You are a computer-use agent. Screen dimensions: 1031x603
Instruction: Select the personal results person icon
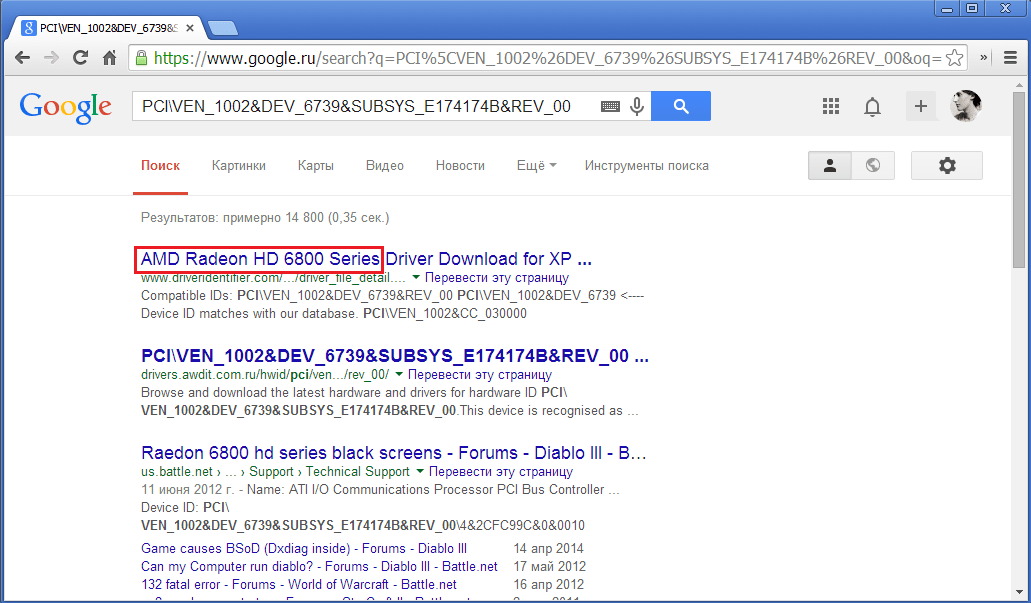(x=830, y=166)
